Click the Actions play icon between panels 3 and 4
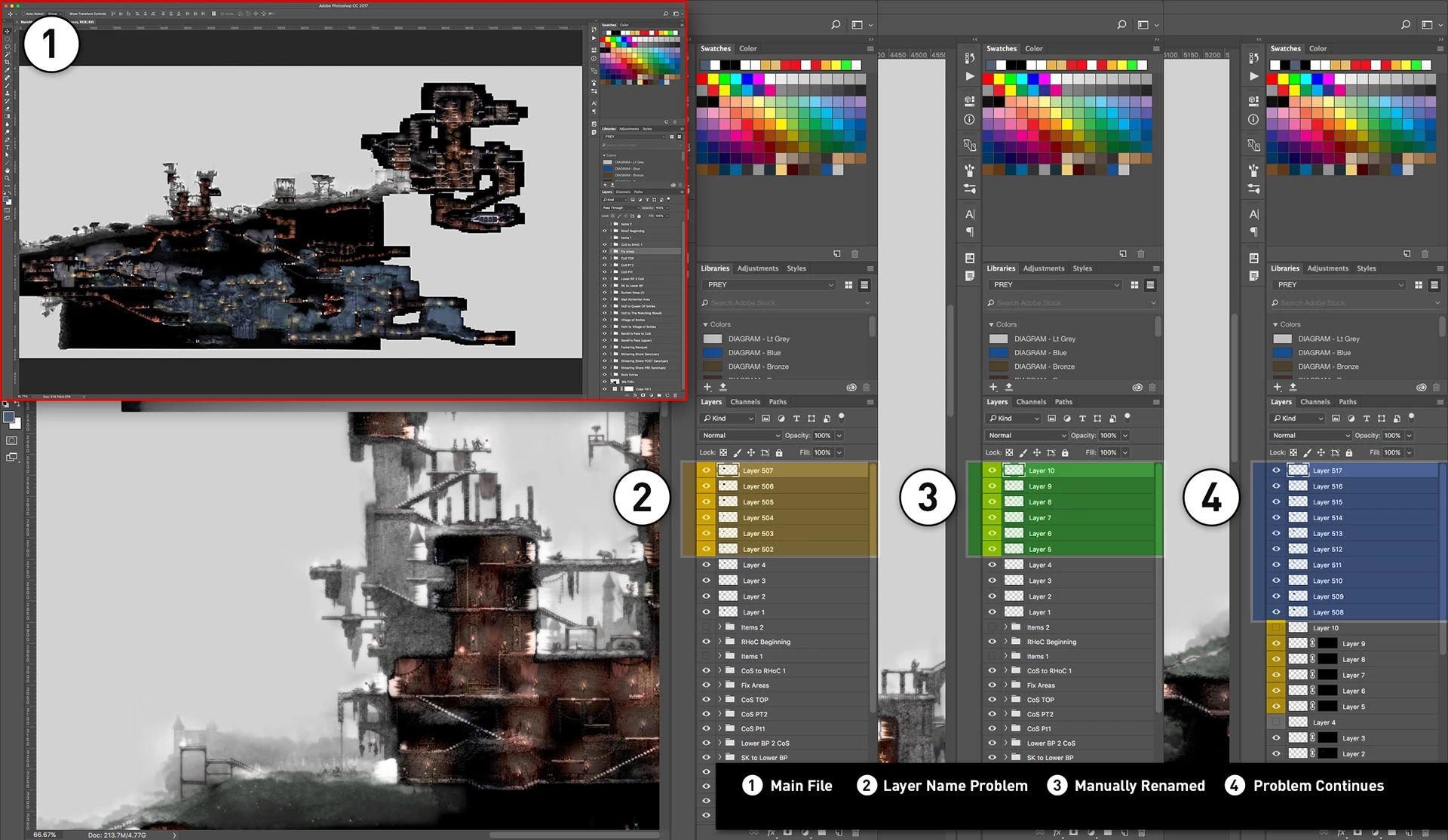 click(1253, 76)
